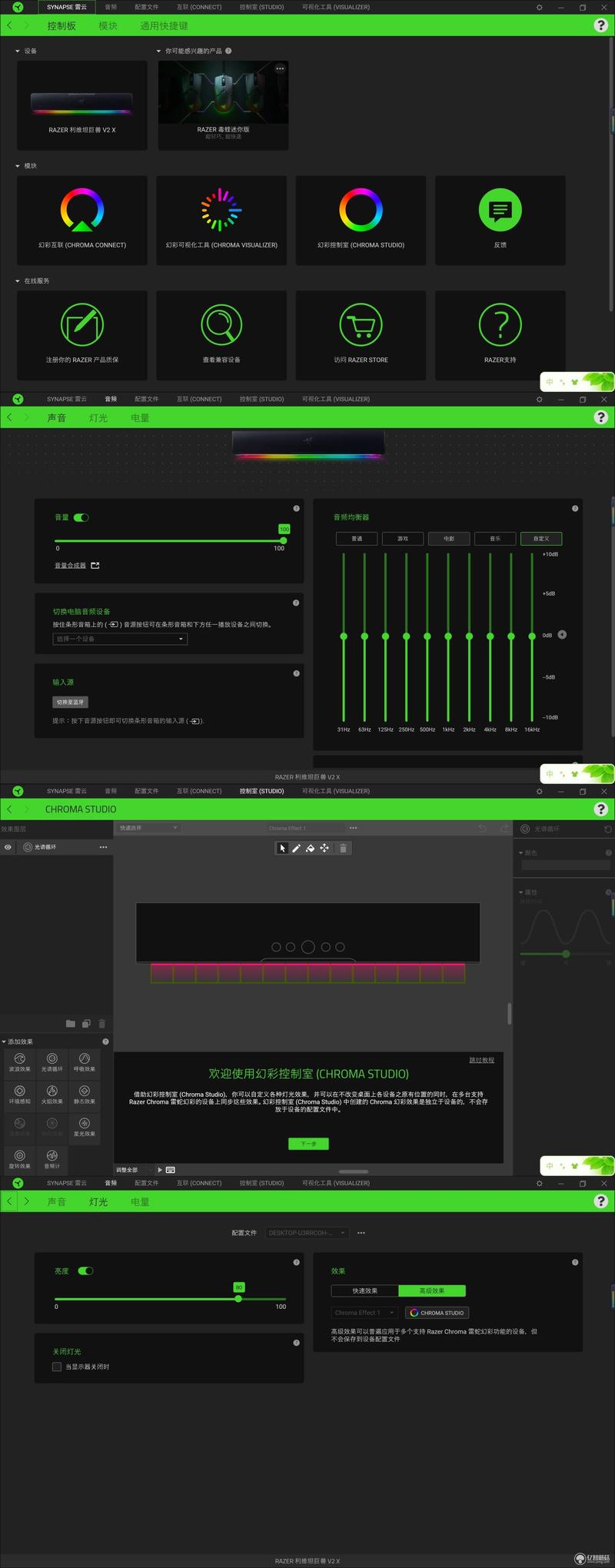This screenshot has height=1568, width=615.
Task: Collapse the 你可能感兴趣的产品 section
Action: click(158, 51)
